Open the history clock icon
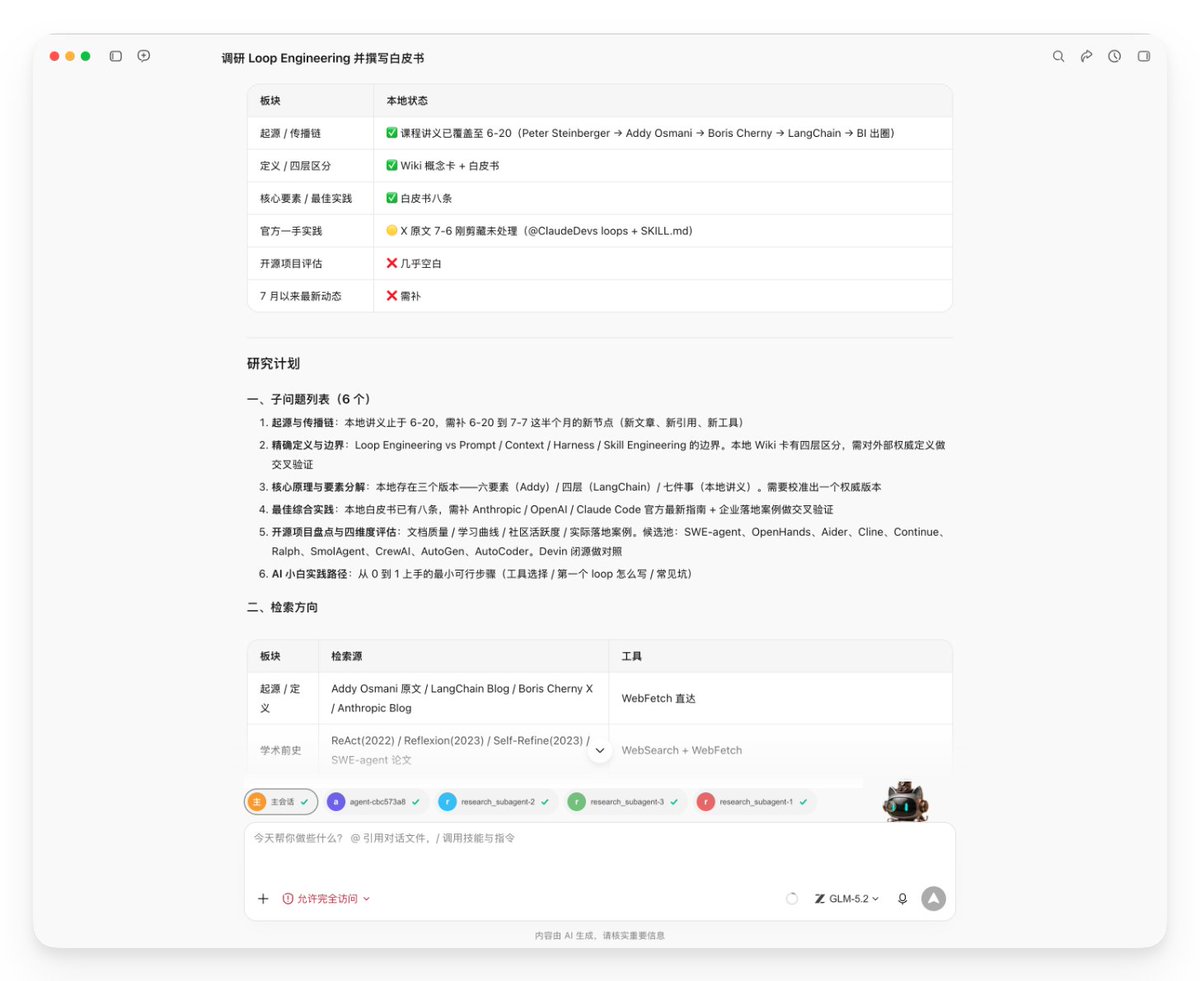Screen dimensions: 1200x981 [x=1114, y=56]
